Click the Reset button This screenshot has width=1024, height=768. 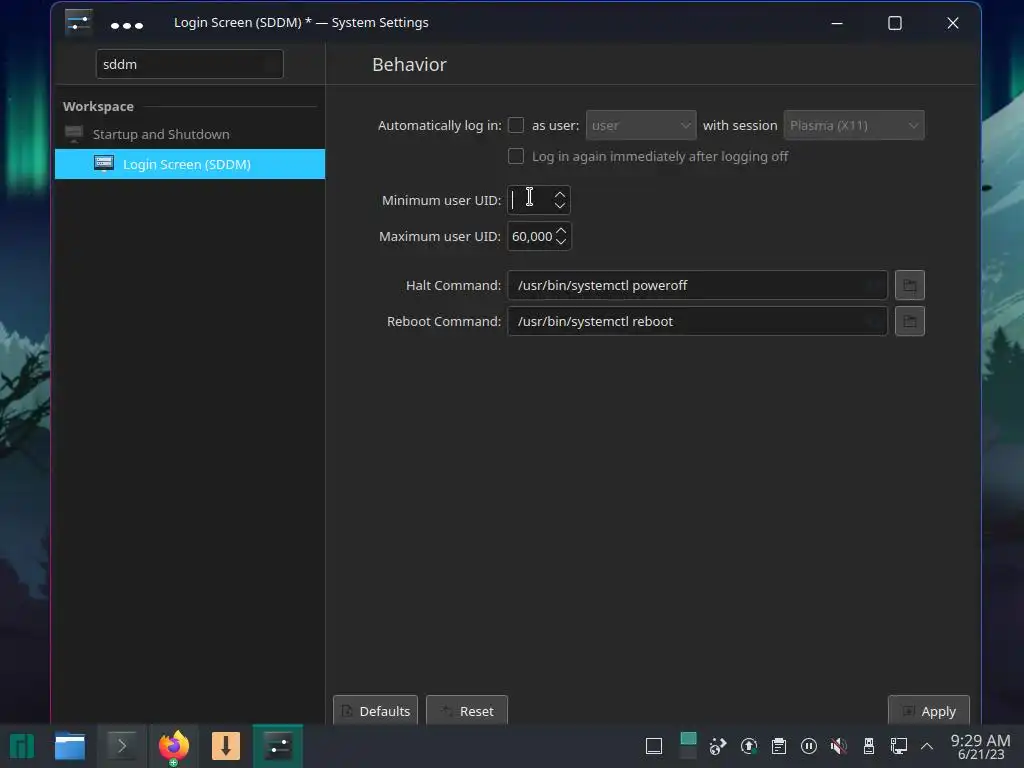coord(466,711)
